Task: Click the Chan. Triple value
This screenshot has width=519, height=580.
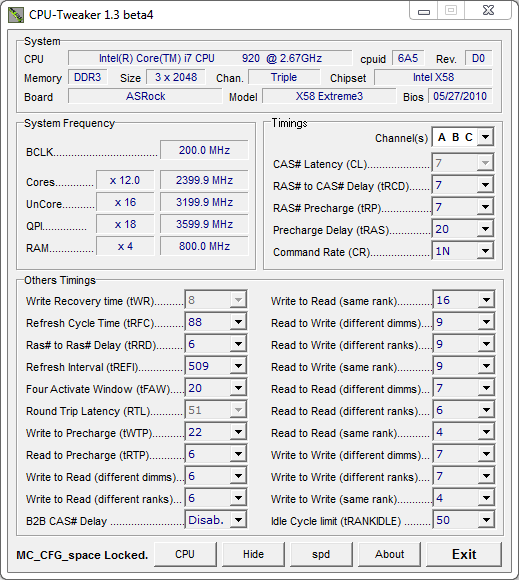Action: point(284,77)
